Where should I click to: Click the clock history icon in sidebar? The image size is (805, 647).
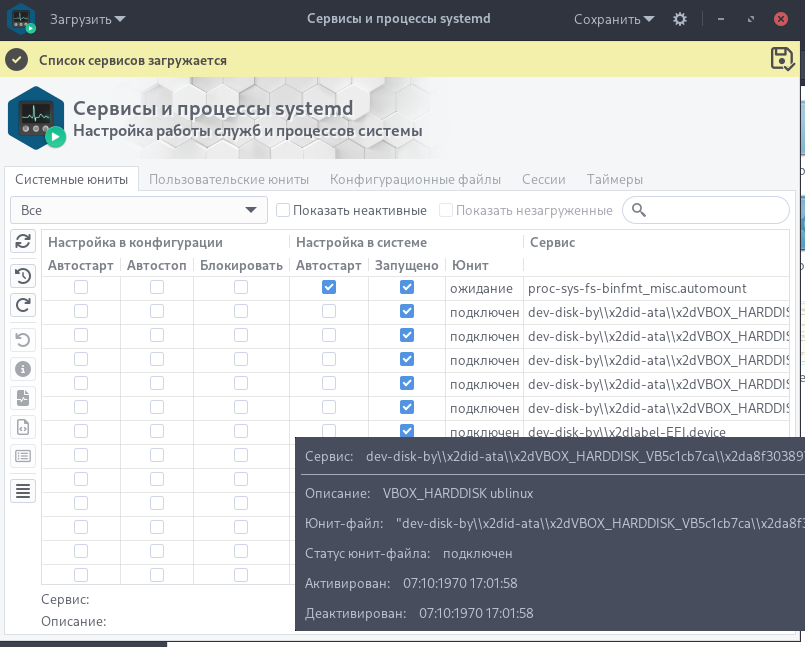tap(23, 276)
